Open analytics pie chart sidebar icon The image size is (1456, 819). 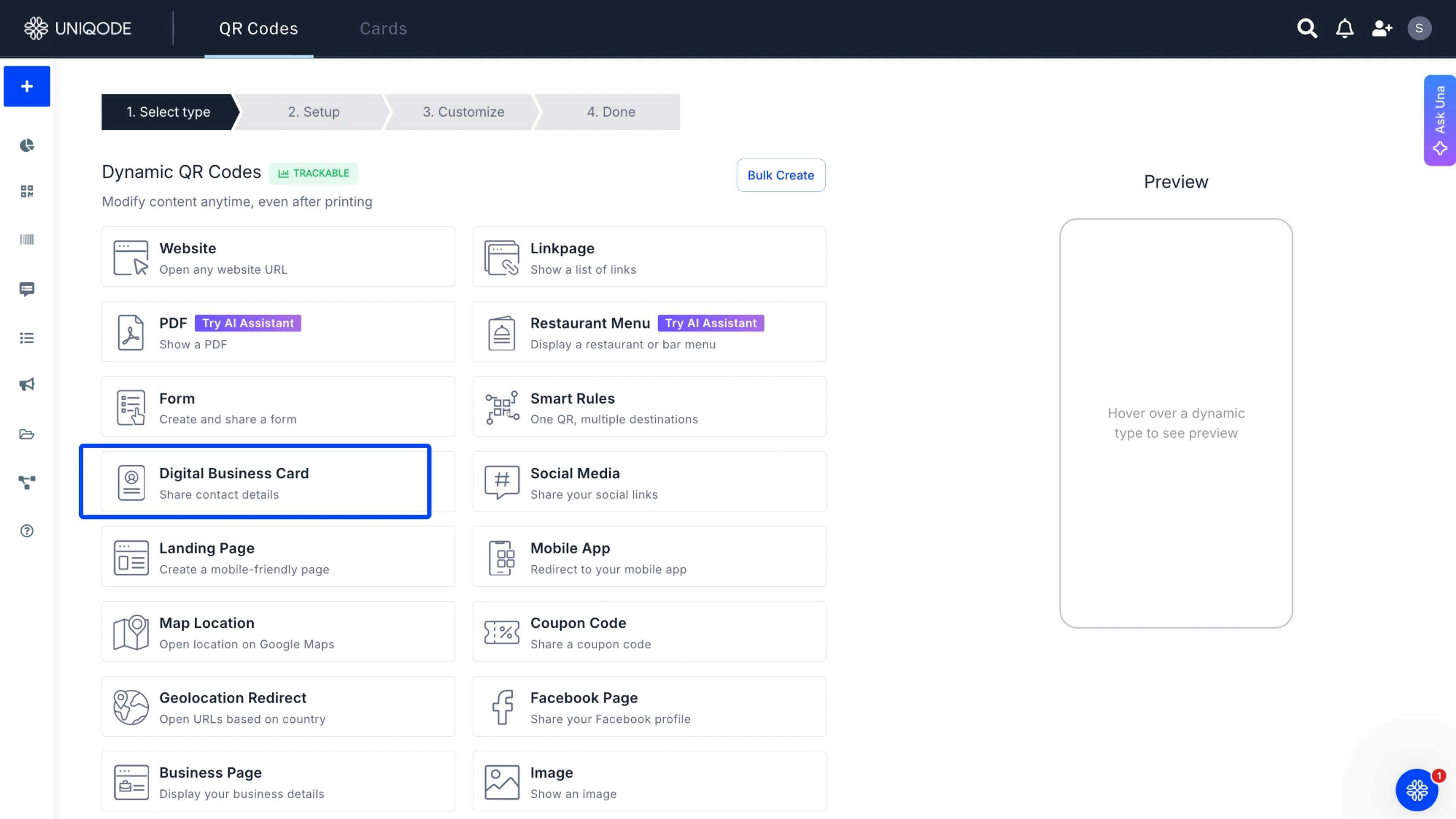[27, 146]
